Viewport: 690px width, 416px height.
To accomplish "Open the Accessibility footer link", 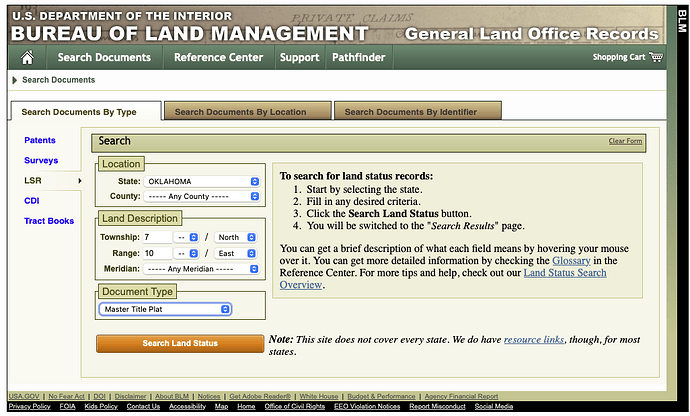I will 187,407.
